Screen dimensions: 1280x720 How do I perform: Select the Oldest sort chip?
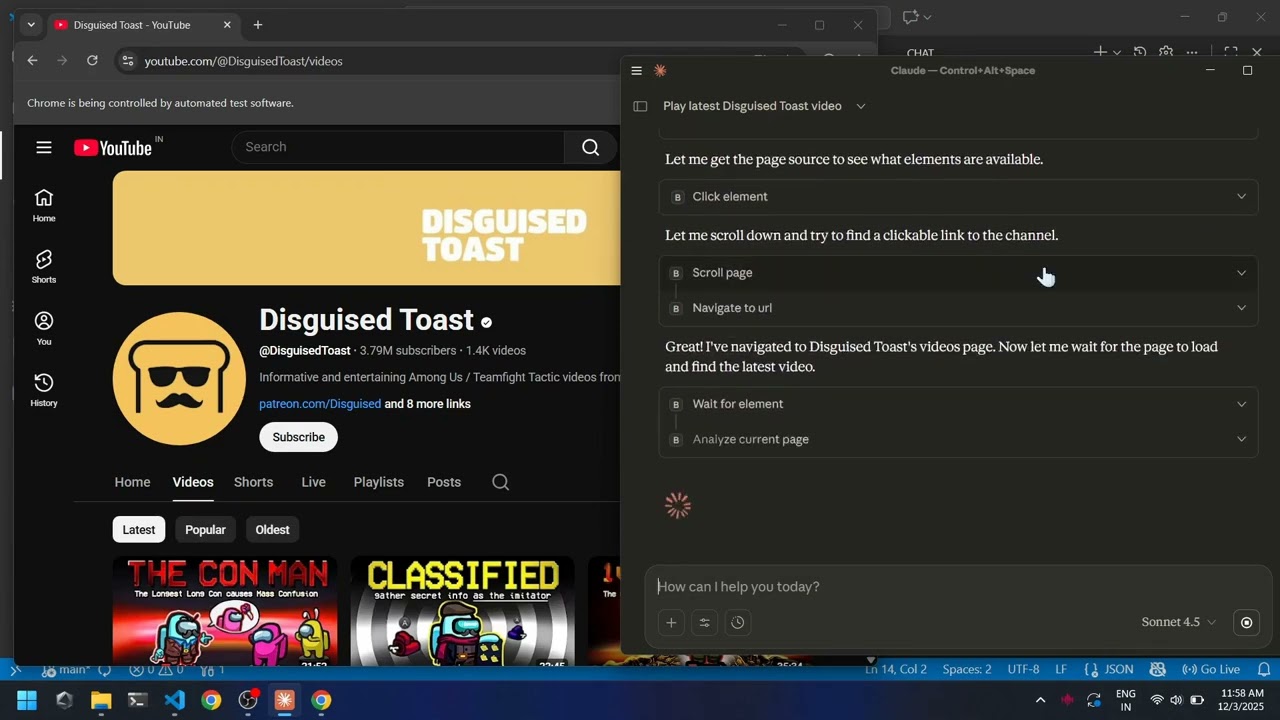pyautogui.click(x=272, y=530)
